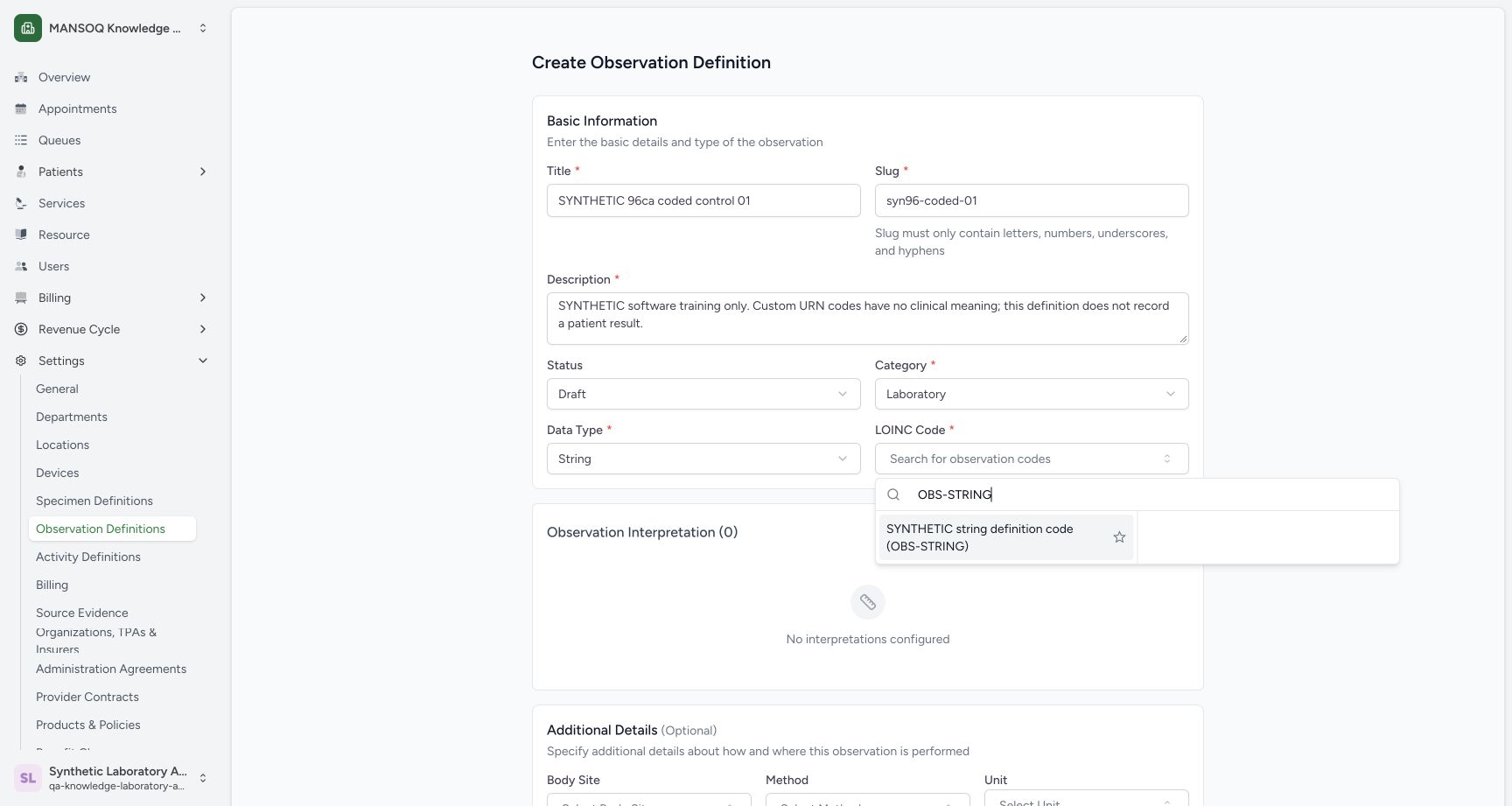Click the Description text area
The image size is (1512, 806).
868,319
